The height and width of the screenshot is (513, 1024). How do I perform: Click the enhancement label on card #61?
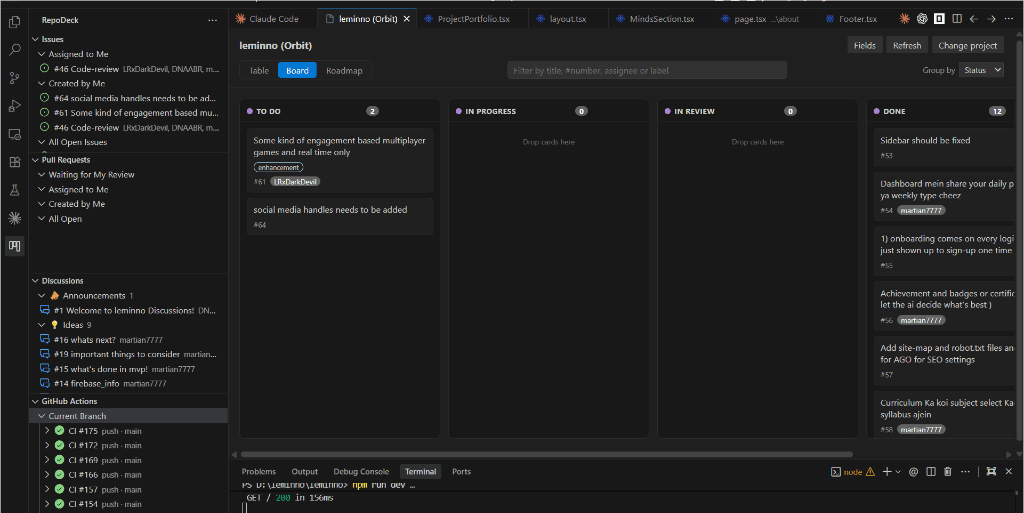point(278,168)
